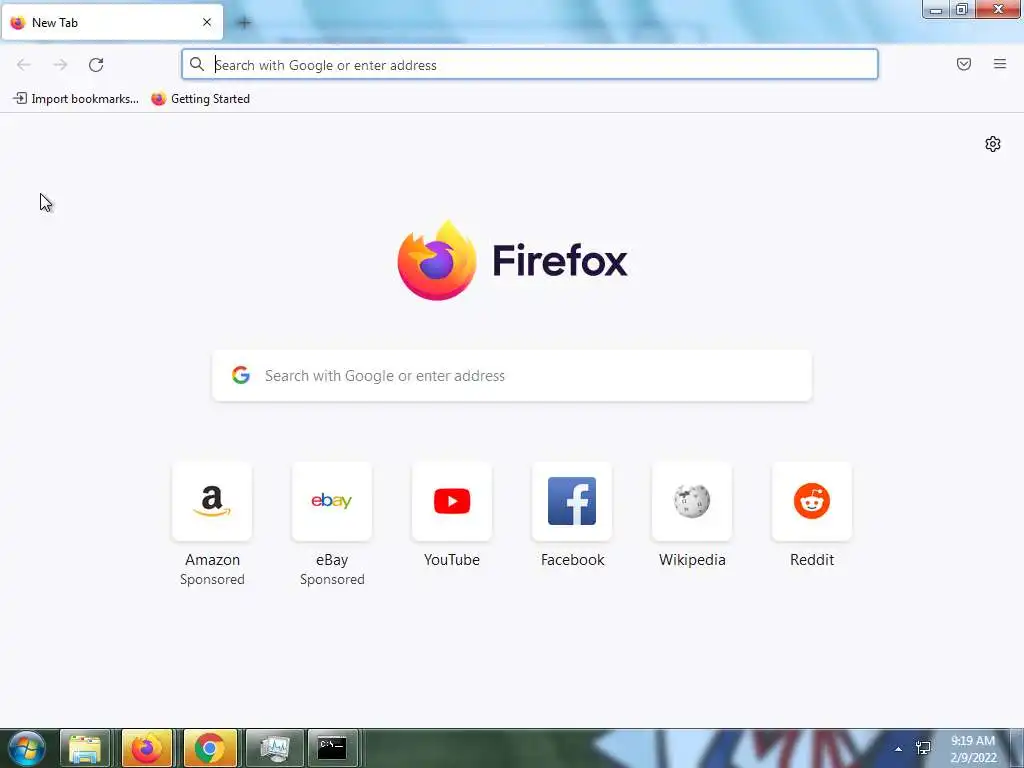Open the Reddit shortcut tile
This screenshot has height=768, width=1024.
(x=812, y=502)
